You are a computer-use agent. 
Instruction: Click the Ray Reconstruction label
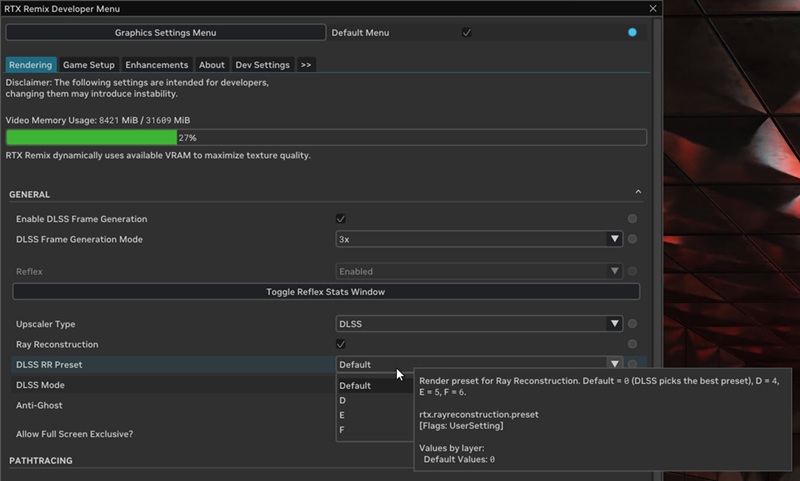[x=57, y=344]
